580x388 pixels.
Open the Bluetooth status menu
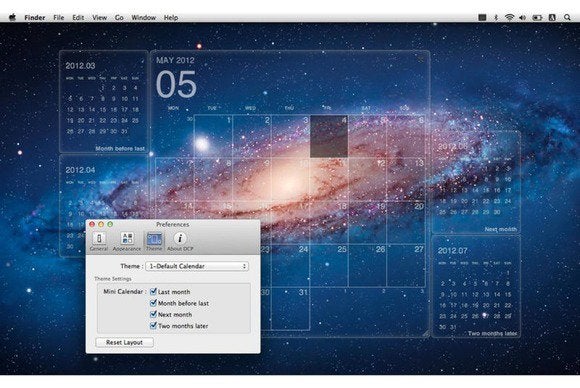[496, 17]
